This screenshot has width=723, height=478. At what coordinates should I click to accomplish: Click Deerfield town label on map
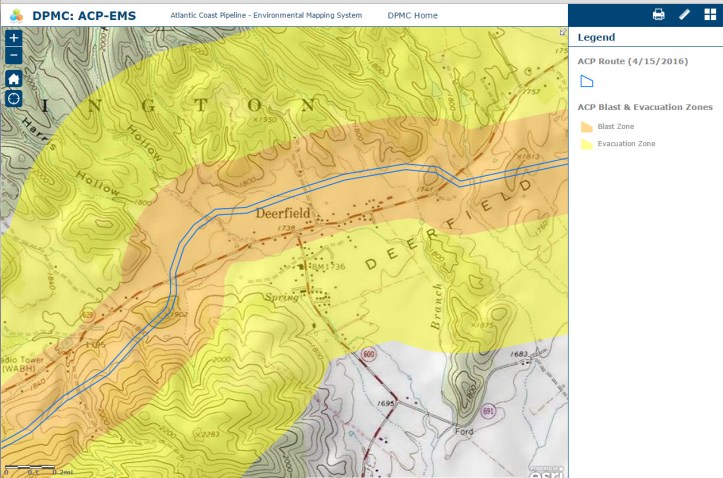tap(283, 213)
